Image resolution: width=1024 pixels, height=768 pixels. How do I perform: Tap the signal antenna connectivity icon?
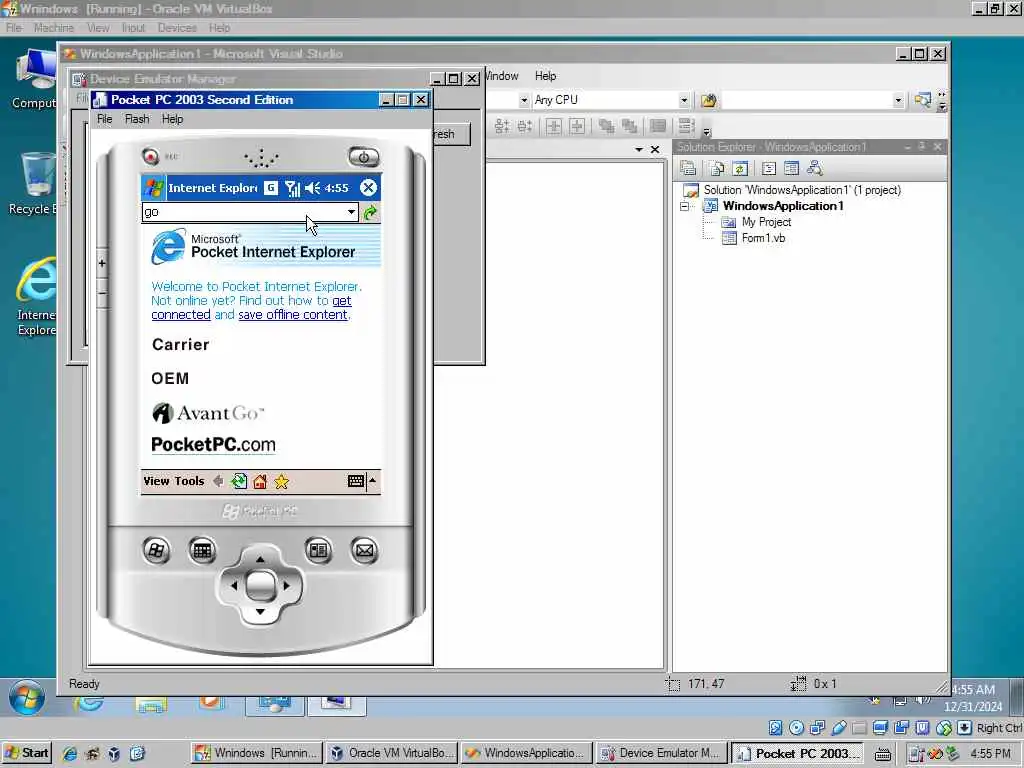(x=293, y=189)
